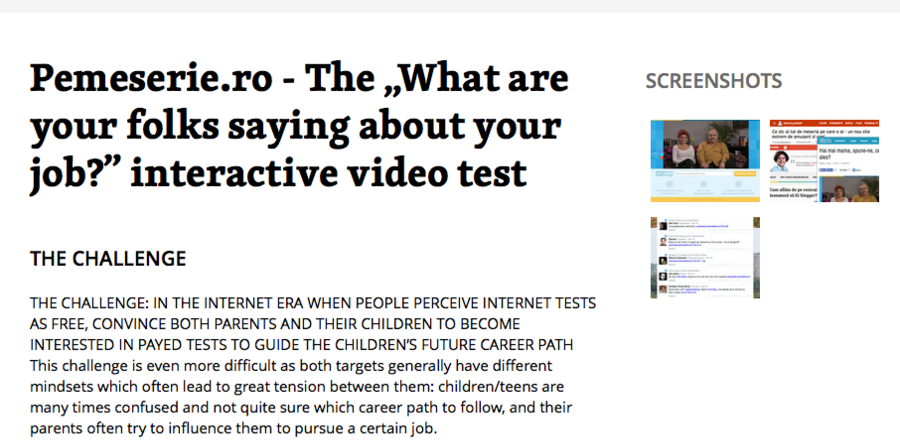
Task: Click "interactive video test" in the title
Action: point(329,173)
